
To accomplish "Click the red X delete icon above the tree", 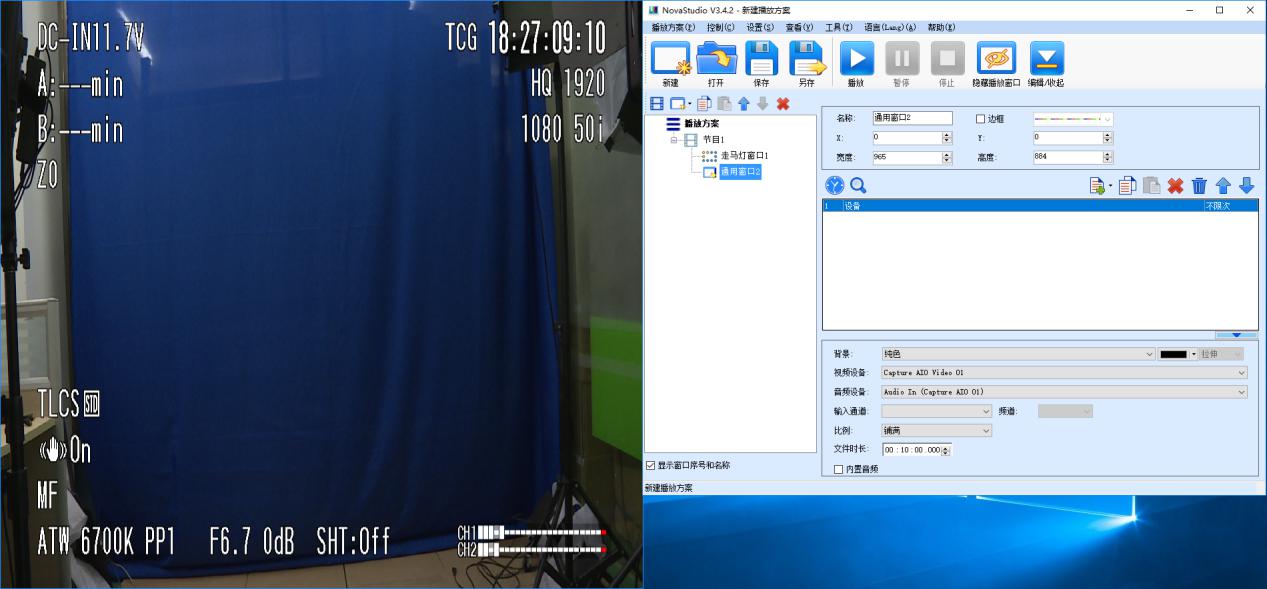I will [783, 104].
